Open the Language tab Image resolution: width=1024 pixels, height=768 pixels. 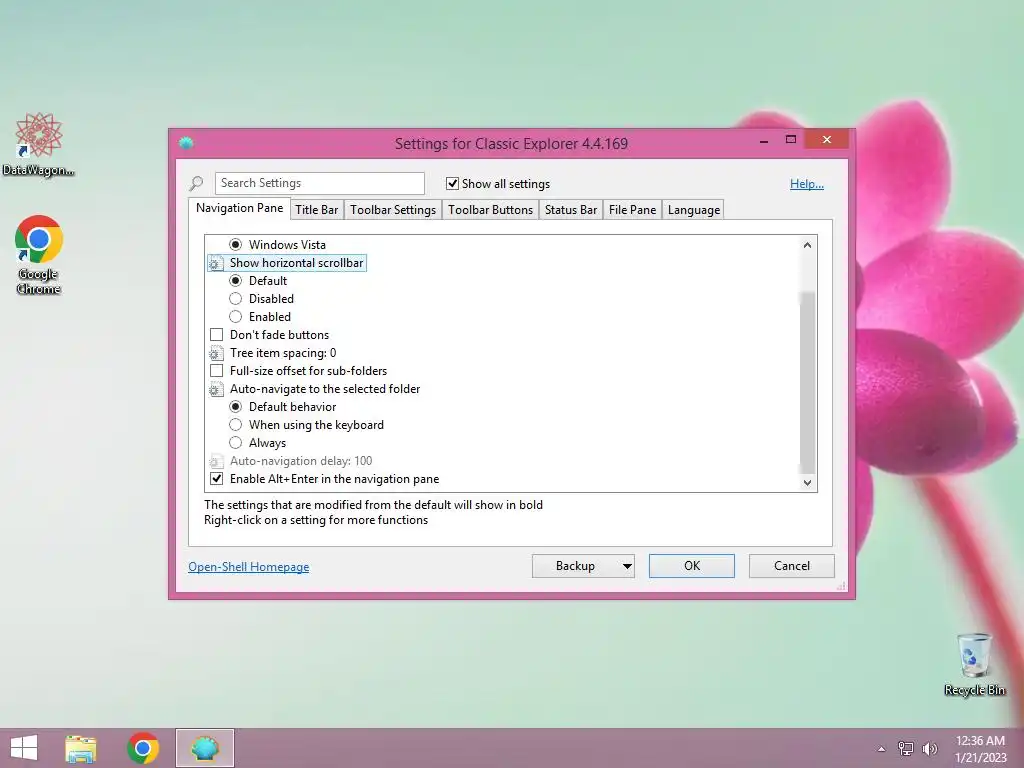click(x=694, y=210)
